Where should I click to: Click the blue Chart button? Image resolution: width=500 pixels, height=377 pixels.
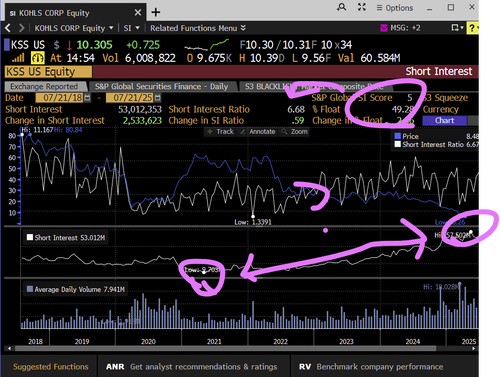(x=444, y=121)
